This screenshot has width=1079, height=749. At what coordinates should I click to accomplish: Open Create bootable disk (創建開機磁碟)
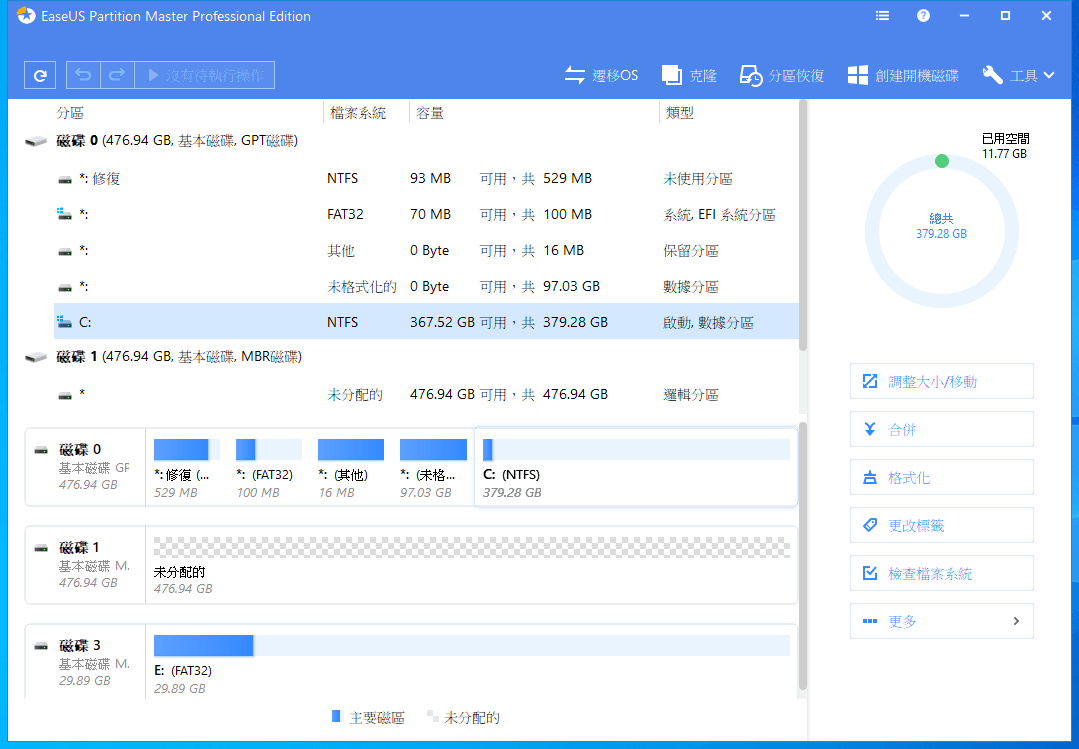pos(903,75)
